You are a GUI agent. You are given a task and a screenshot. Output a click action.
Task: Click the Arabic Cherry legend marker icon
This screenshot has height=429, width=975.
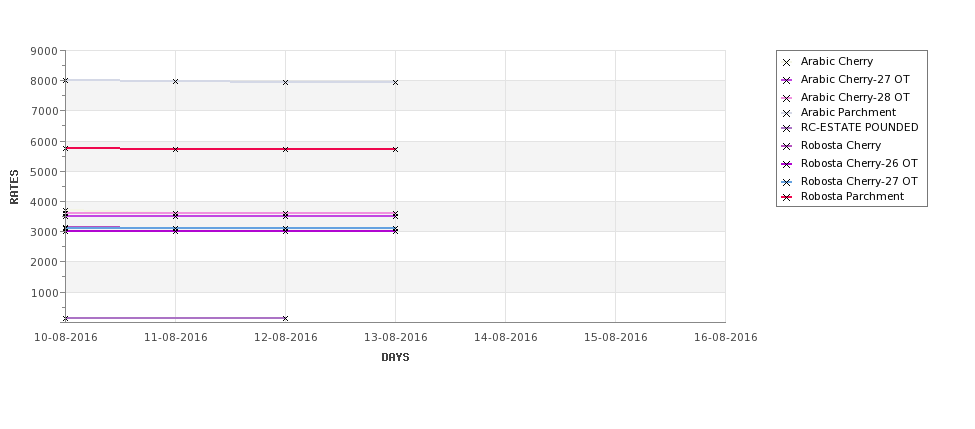click(x=786, y=62)
